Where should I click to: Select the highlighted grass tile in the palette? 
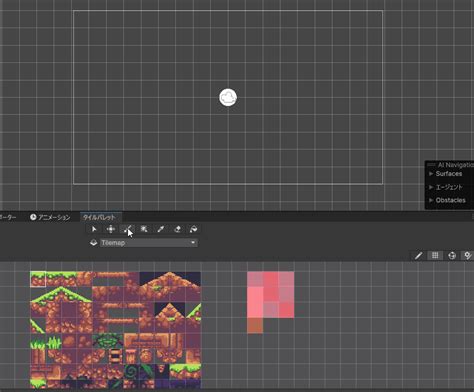38,279
